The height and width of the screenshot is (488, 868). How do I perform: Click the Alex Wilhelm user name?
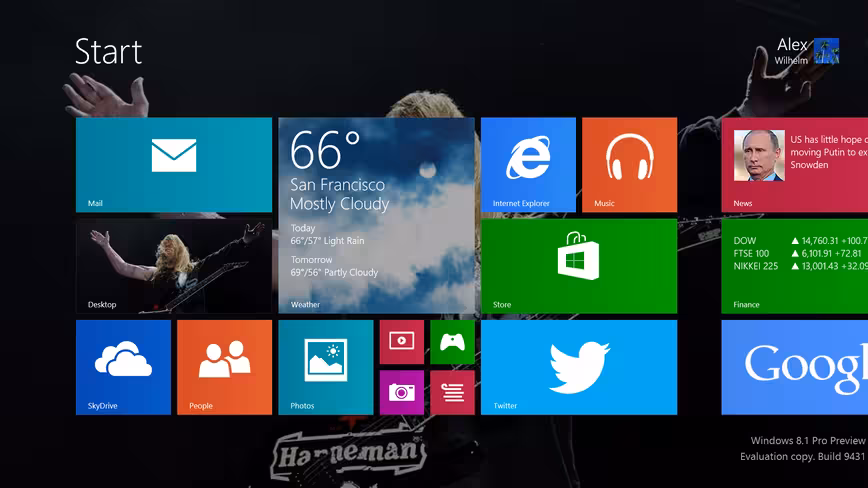pos(792,51)
